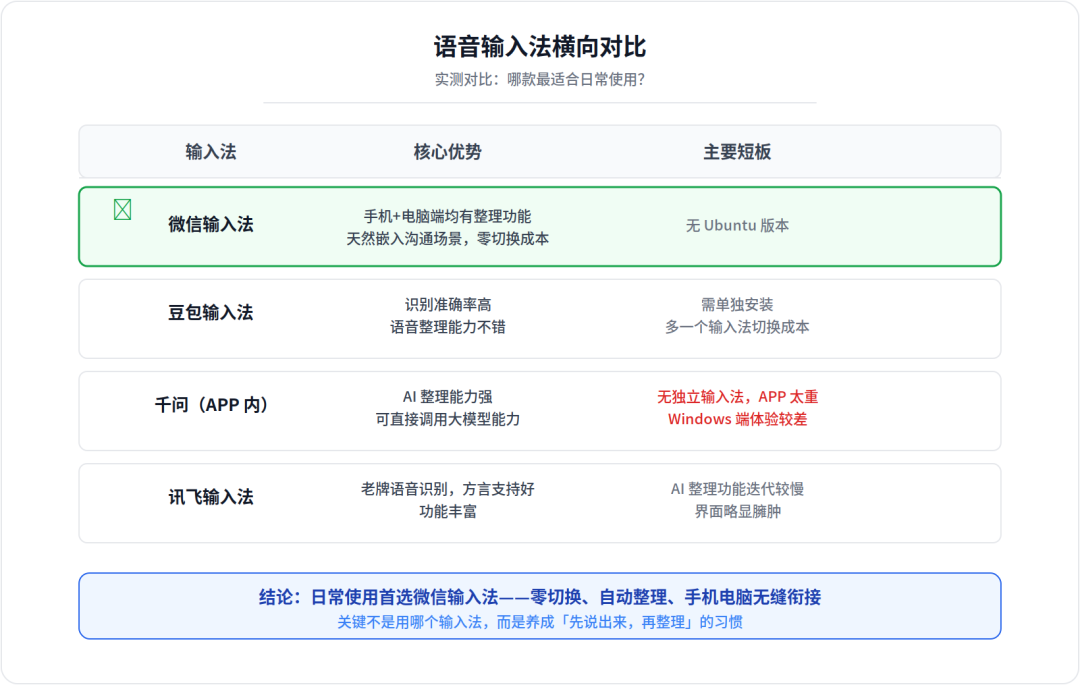Image resolution: width=1080 pixels, height=685 pixels.
Task: Click the text AI 整理能力强
Action: pos(448,397)
